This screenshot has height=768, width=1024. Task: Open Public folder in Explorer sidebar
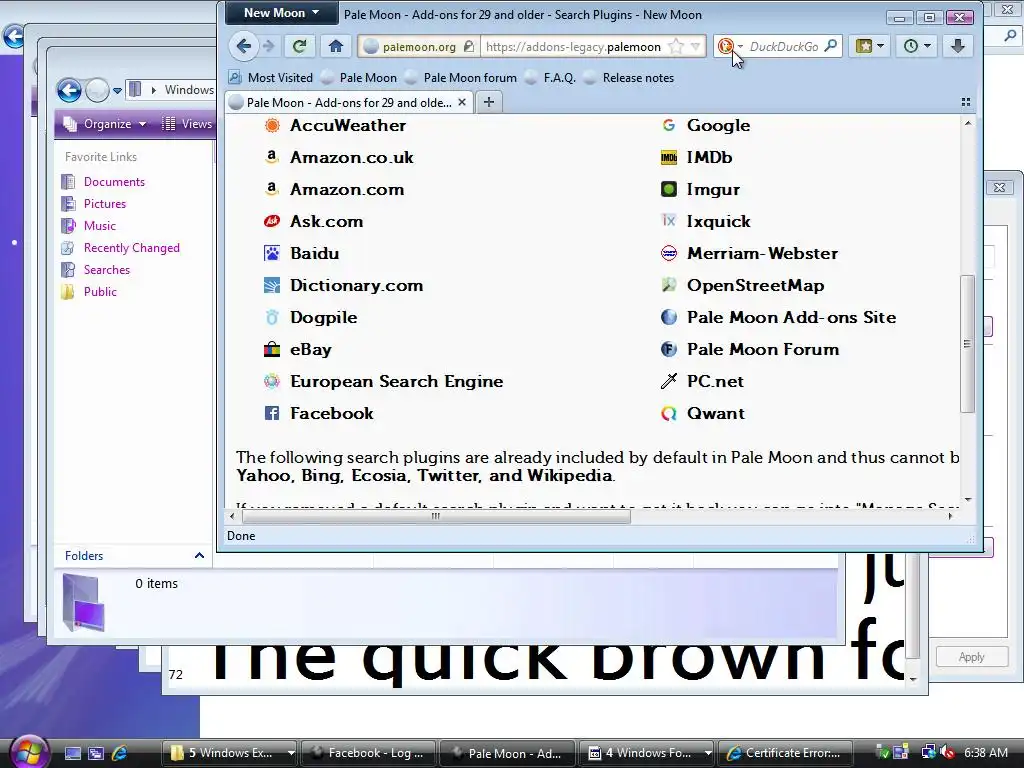click(100, 292)
